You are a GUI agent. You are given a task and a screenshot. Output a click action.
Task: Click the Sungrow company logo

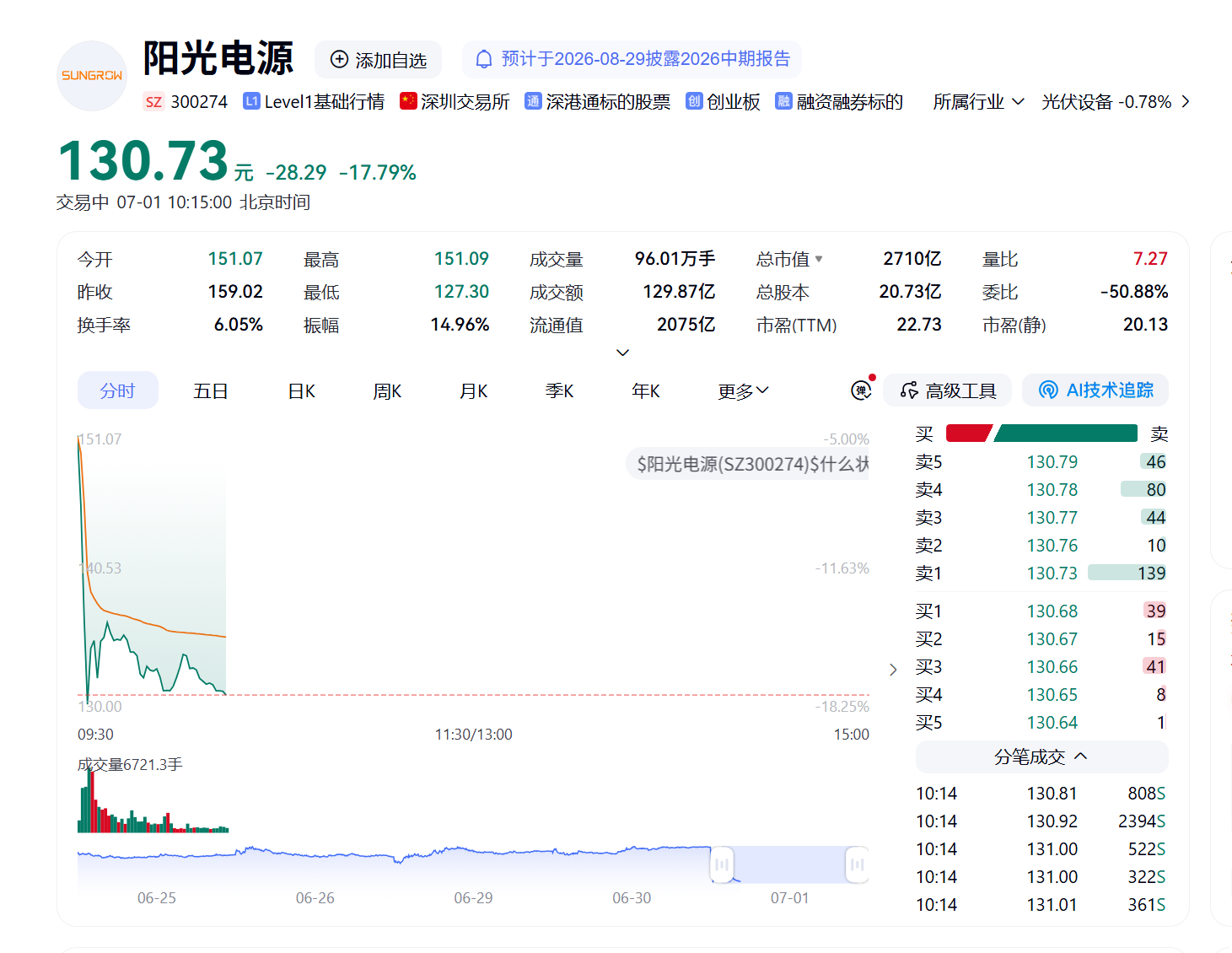[92, 76]
